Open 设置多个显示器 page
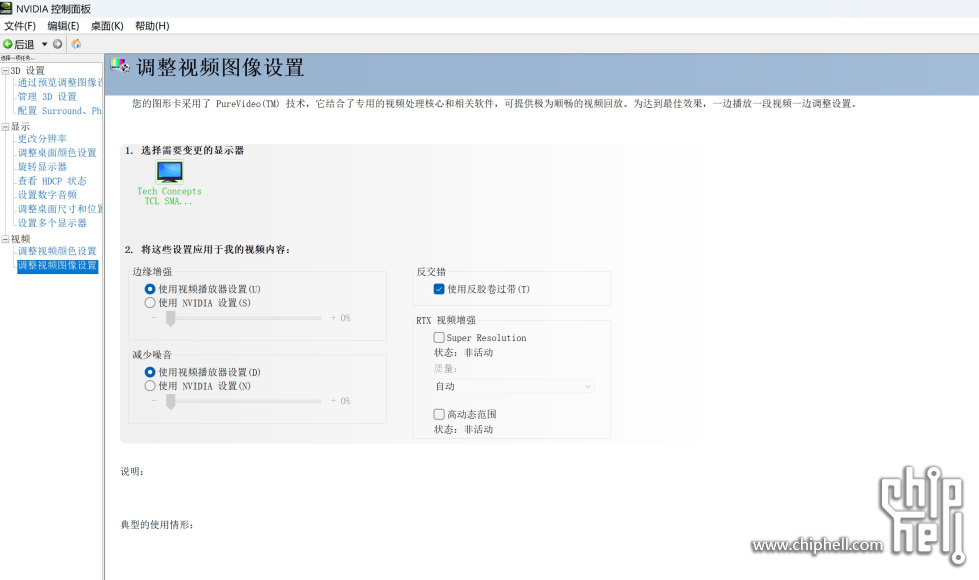979x580 pixels. pyautogui.click(x=52, y=223)
